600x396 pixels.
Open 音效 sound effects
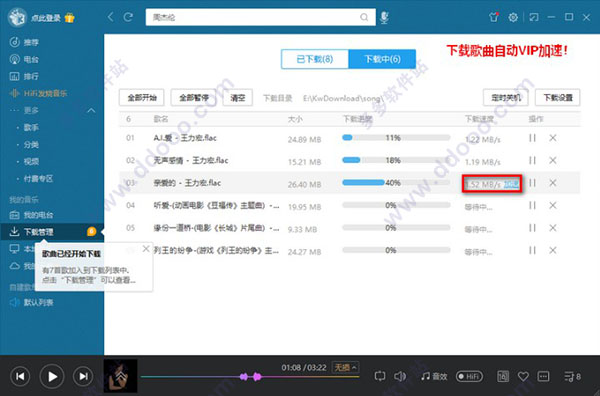click(434, 376)
